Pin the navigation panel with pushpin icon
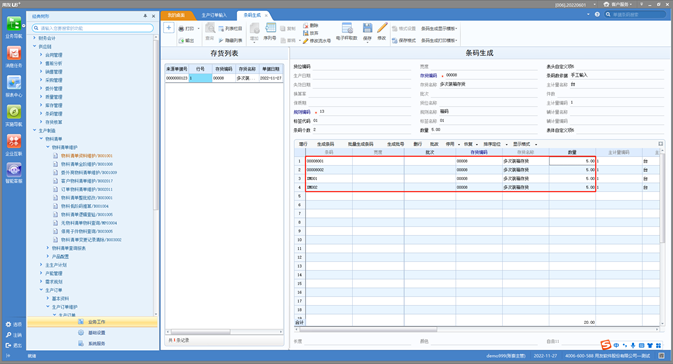673x364 pixels. (x=145, y=16)
